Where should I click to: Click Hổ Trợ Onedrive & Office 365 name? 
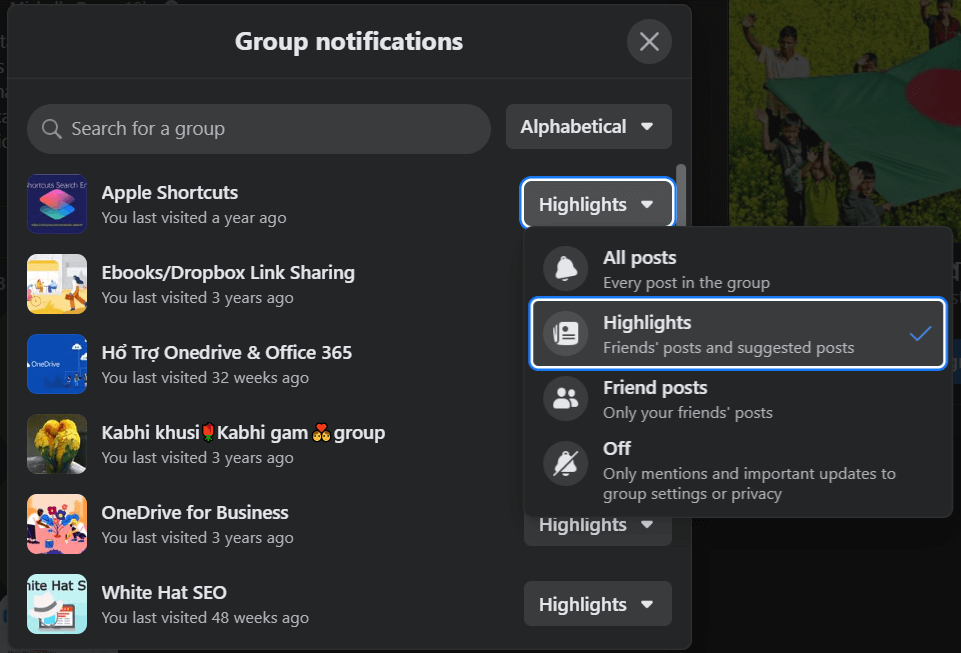227,353
